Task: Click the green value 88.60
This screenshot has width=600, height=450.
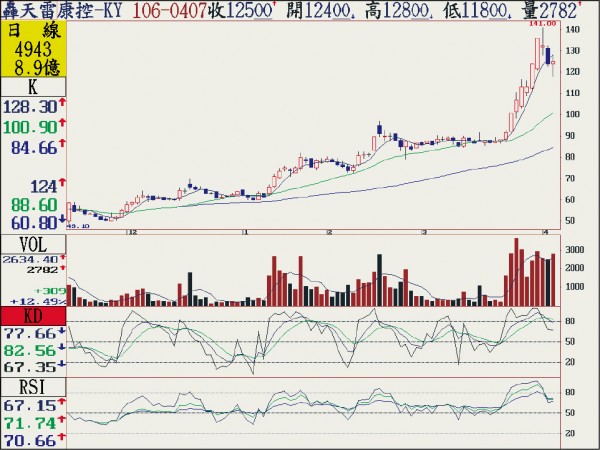Action: pos(34,205)
